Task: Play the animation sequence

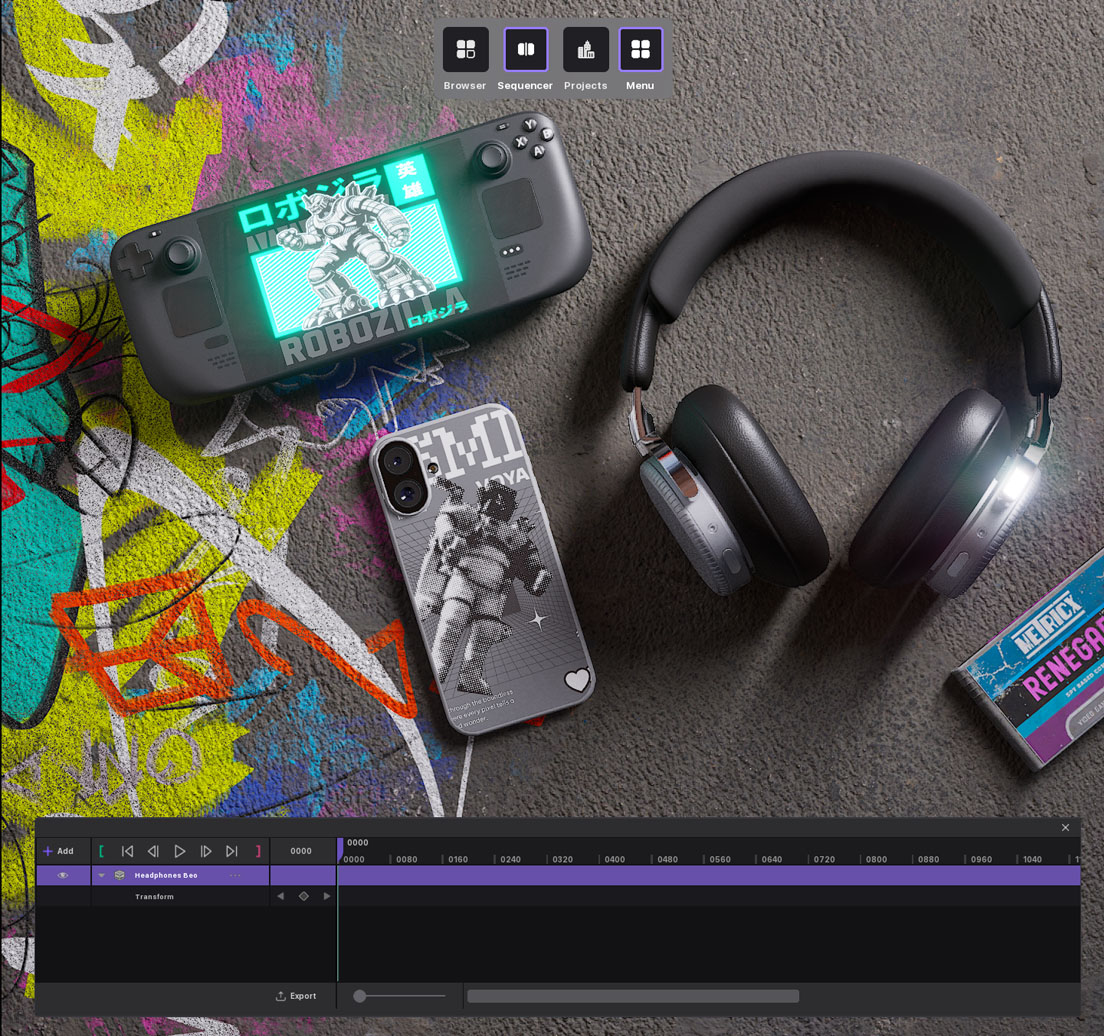Action: [x=180, y=851]
